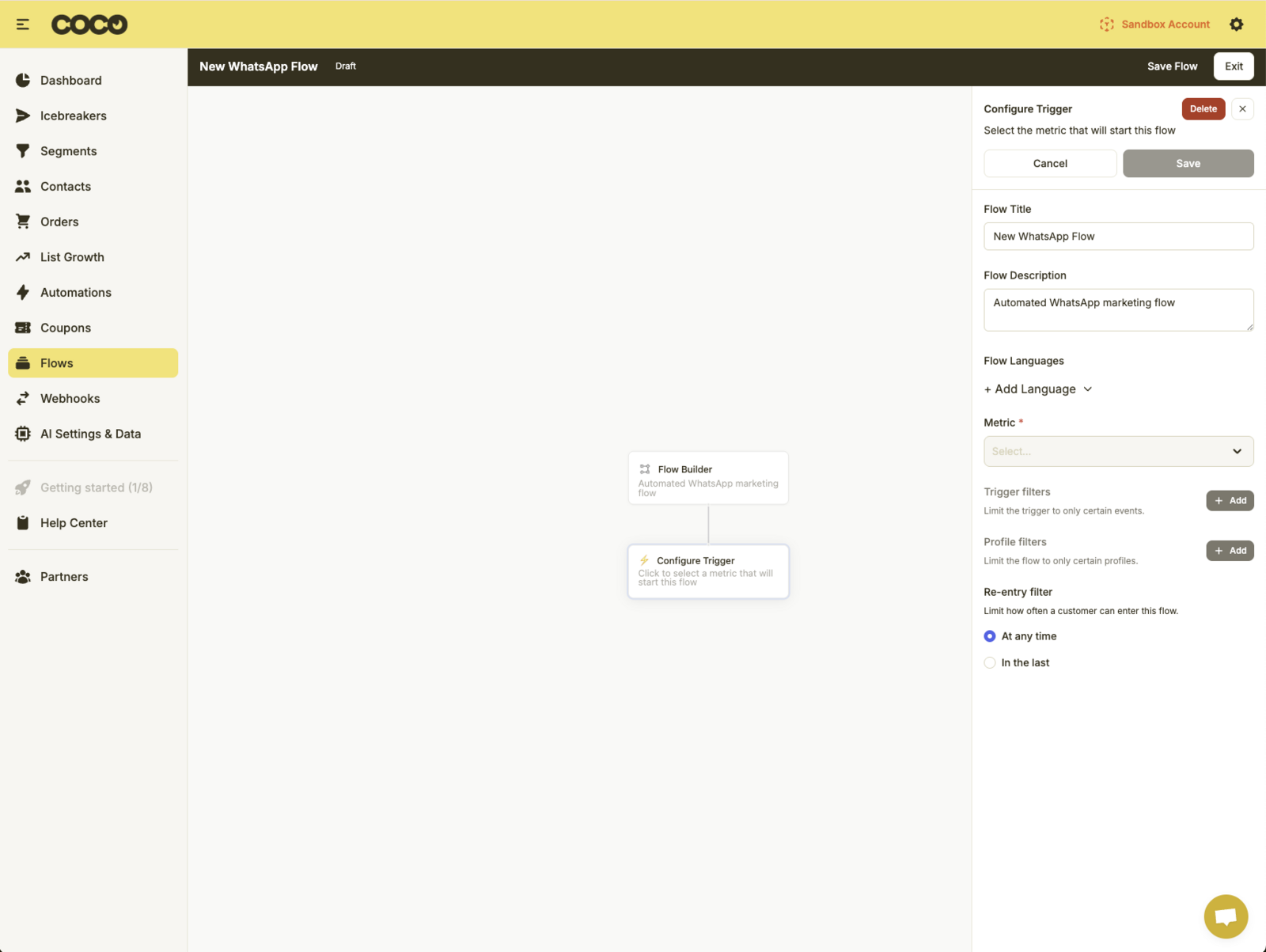The image size is (1266, 952).
Task: Open Segments in the sidebar
Action: click(69, 151)
